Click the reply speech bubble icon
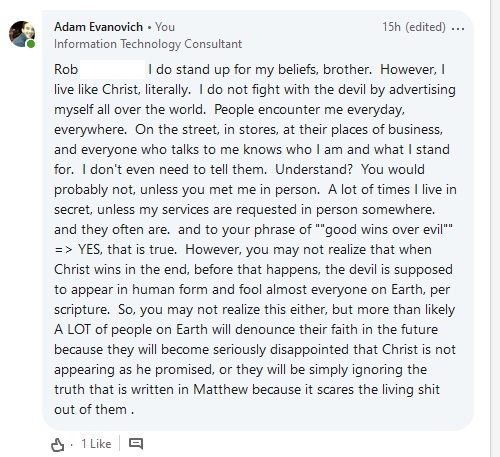The width and height of the screenshot is (500, 457). point(136,444)
